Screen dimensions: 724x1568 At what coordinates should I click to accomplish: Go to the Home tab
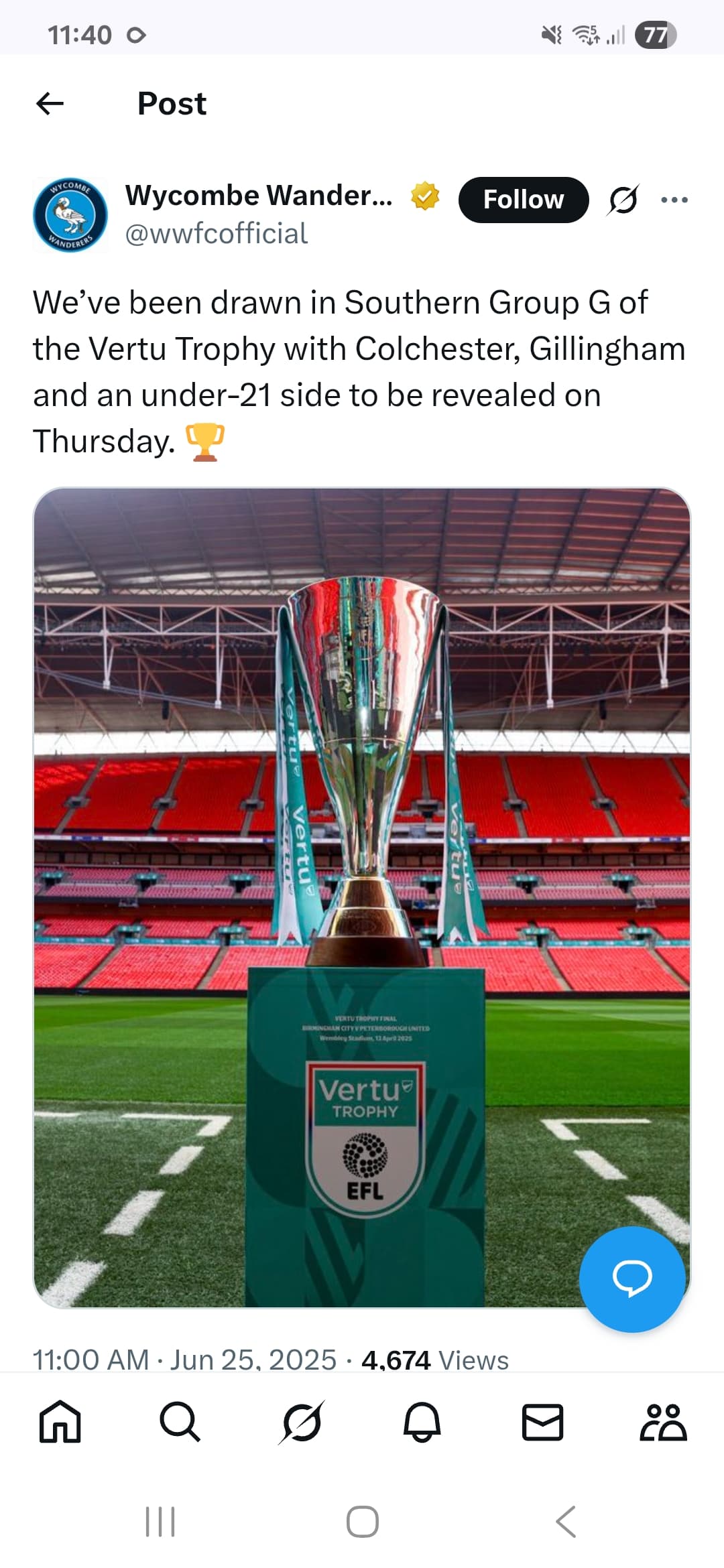click(60, 1421)
